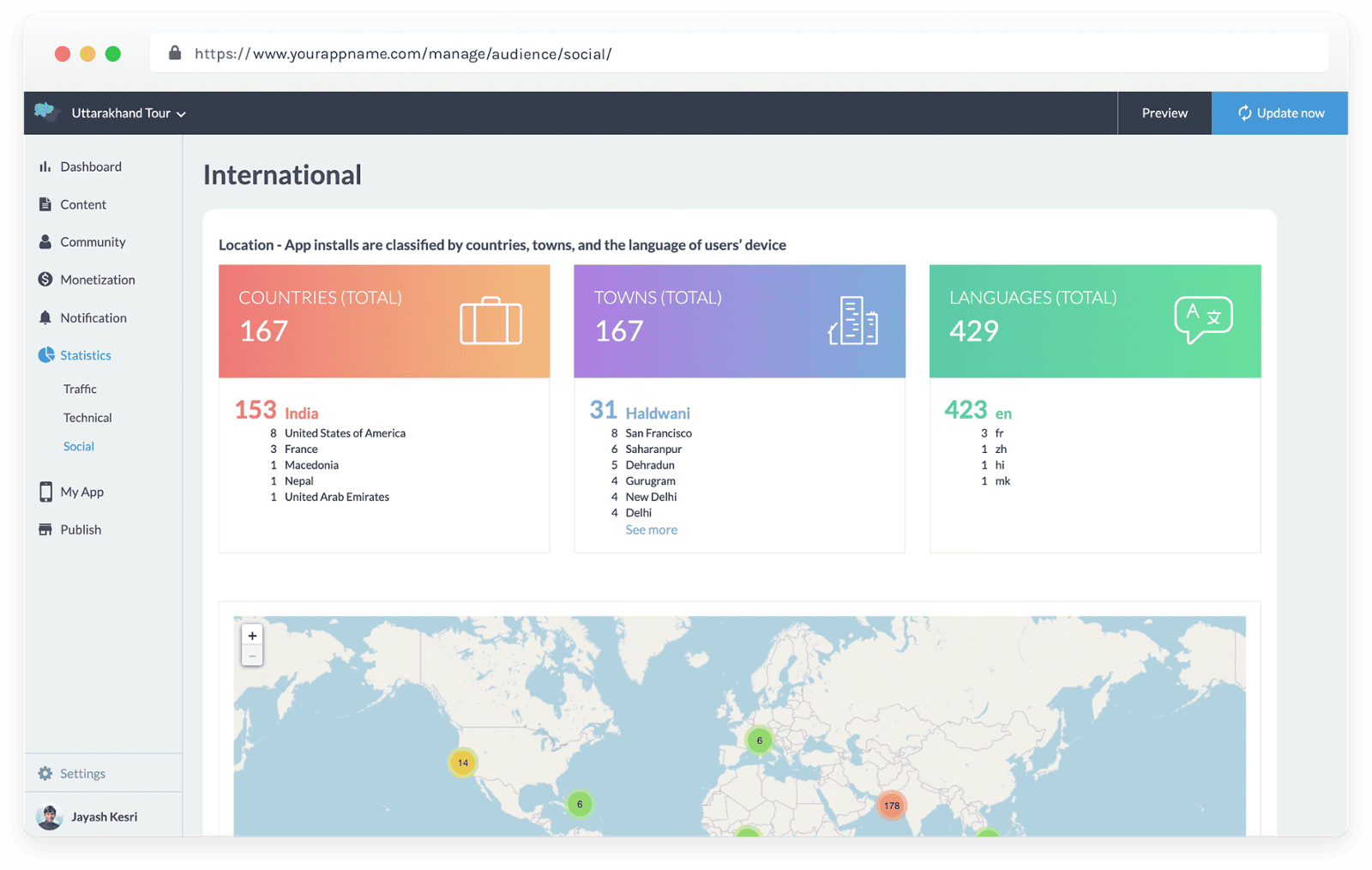Viewport: 1372px width, 870px height.
Task: Zoom out on the map
Action: [x=252, y=656]
